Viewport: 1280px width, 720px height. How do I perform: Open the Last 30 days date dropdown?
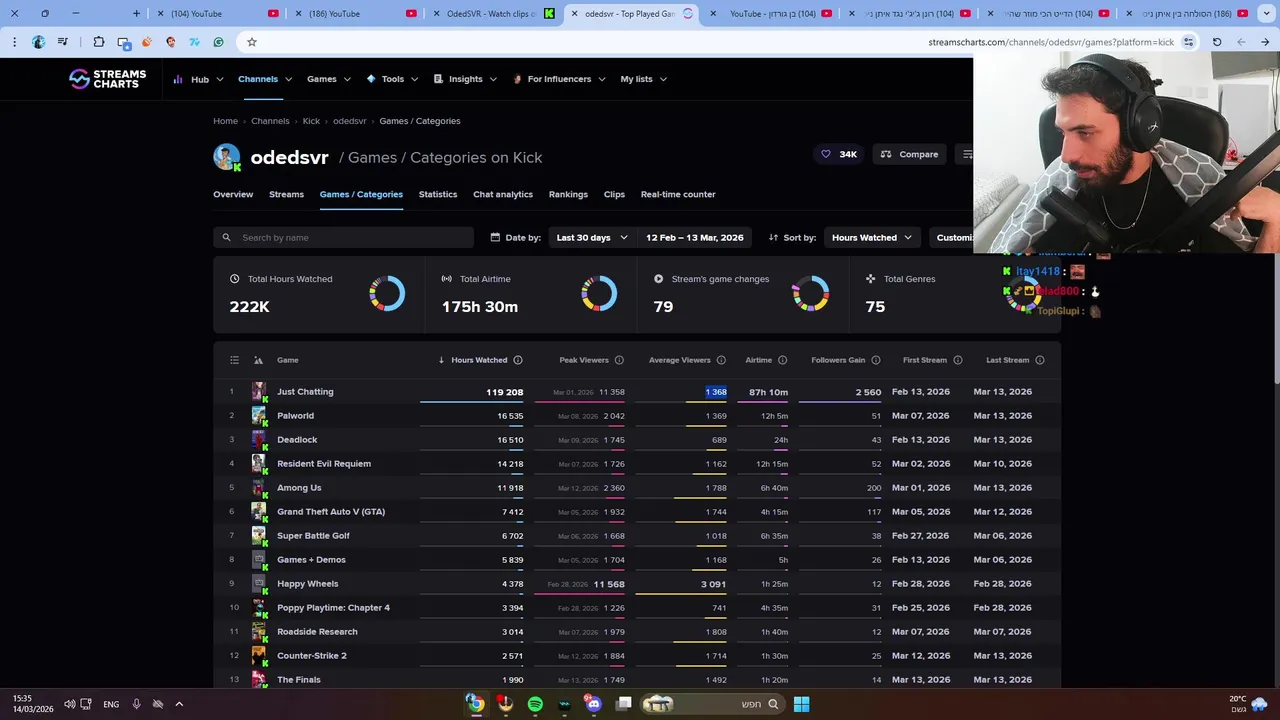point(592,238)
